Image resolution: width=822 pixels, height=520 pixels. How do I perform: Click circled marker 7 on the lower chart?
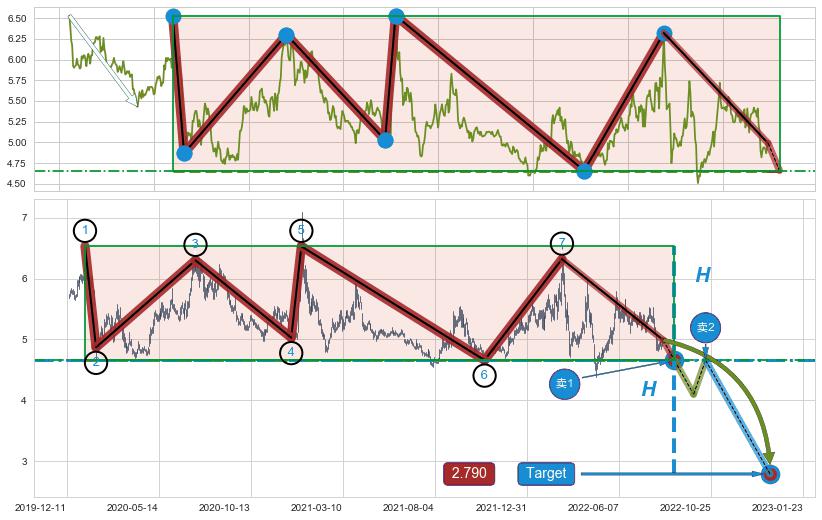point(563,244)
